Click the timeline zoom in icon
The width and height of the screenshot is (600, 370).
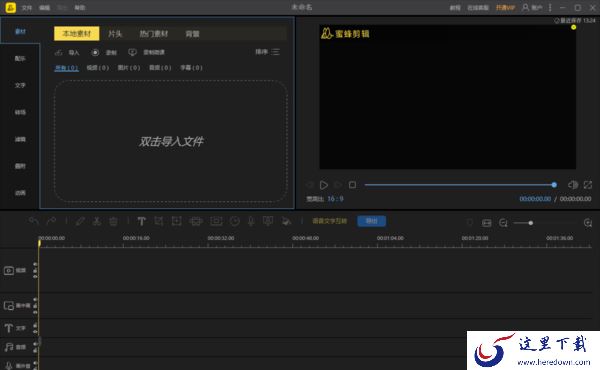[x=588, y=223]
